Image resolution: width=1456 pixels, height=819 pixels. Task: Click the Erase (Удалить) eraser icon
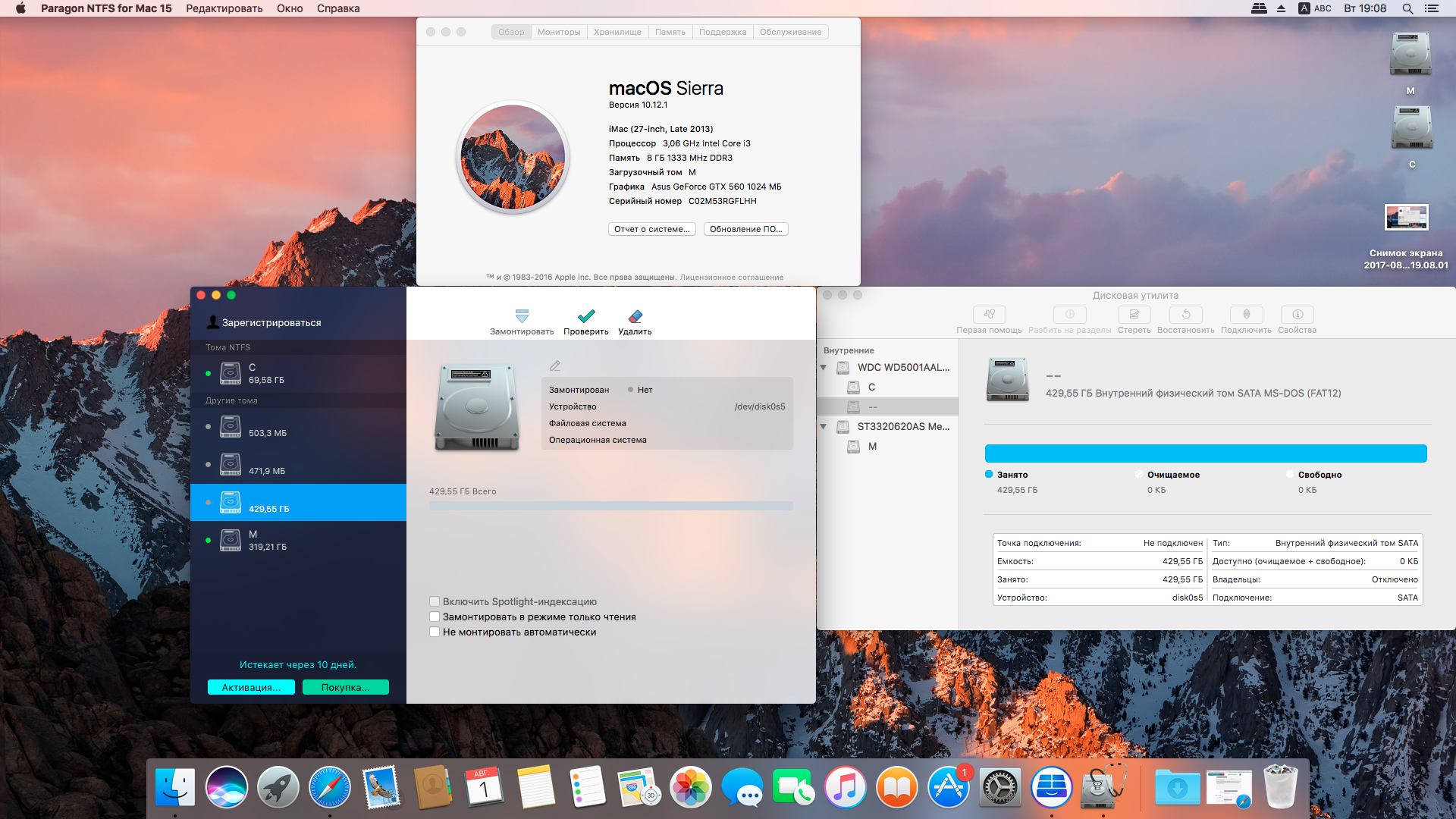pyautogui.click(x=635, y=316)
